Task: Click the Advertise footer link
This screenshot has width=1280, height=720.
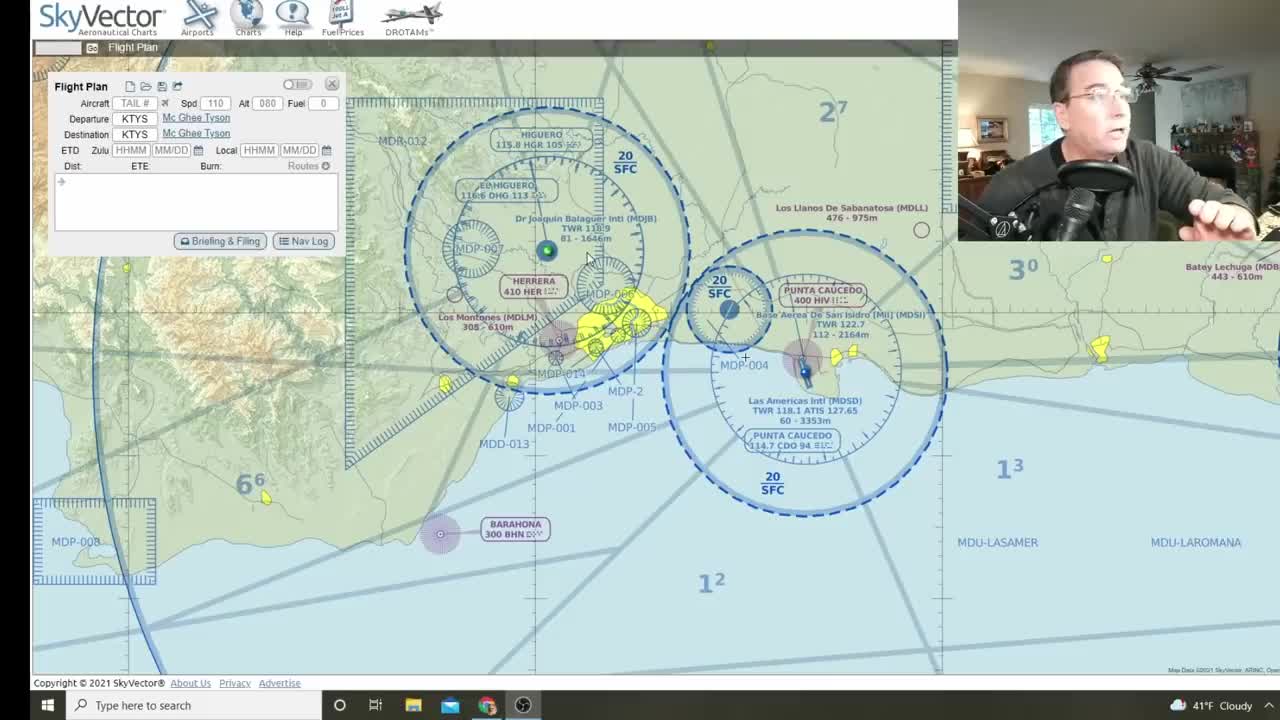Action: pyautogui.click(x=279, y=683)
